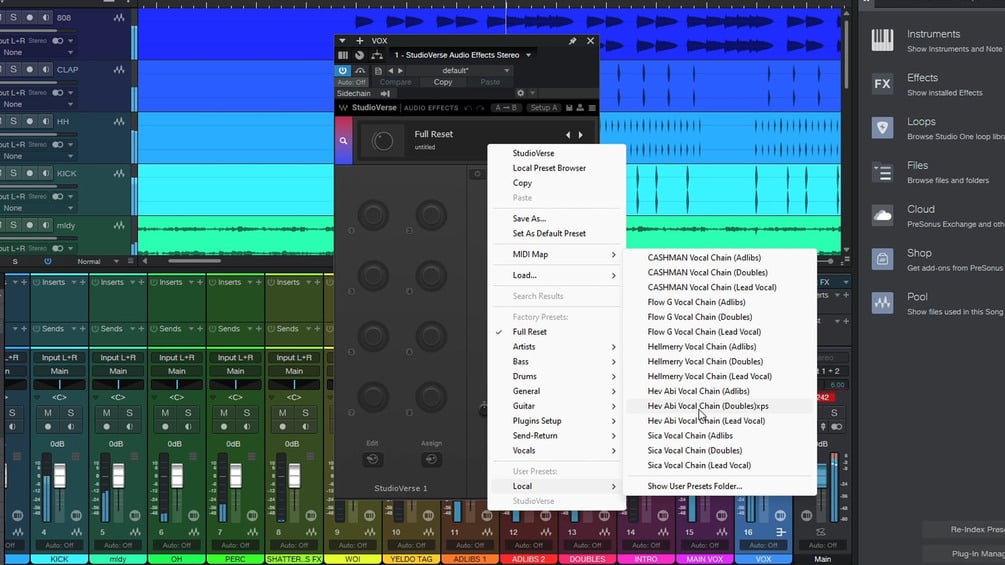Image resolution: width=1005 pixels, height=565 pixels.
Task: Toggle monitor on the HH track
Action: click(46, 121)
